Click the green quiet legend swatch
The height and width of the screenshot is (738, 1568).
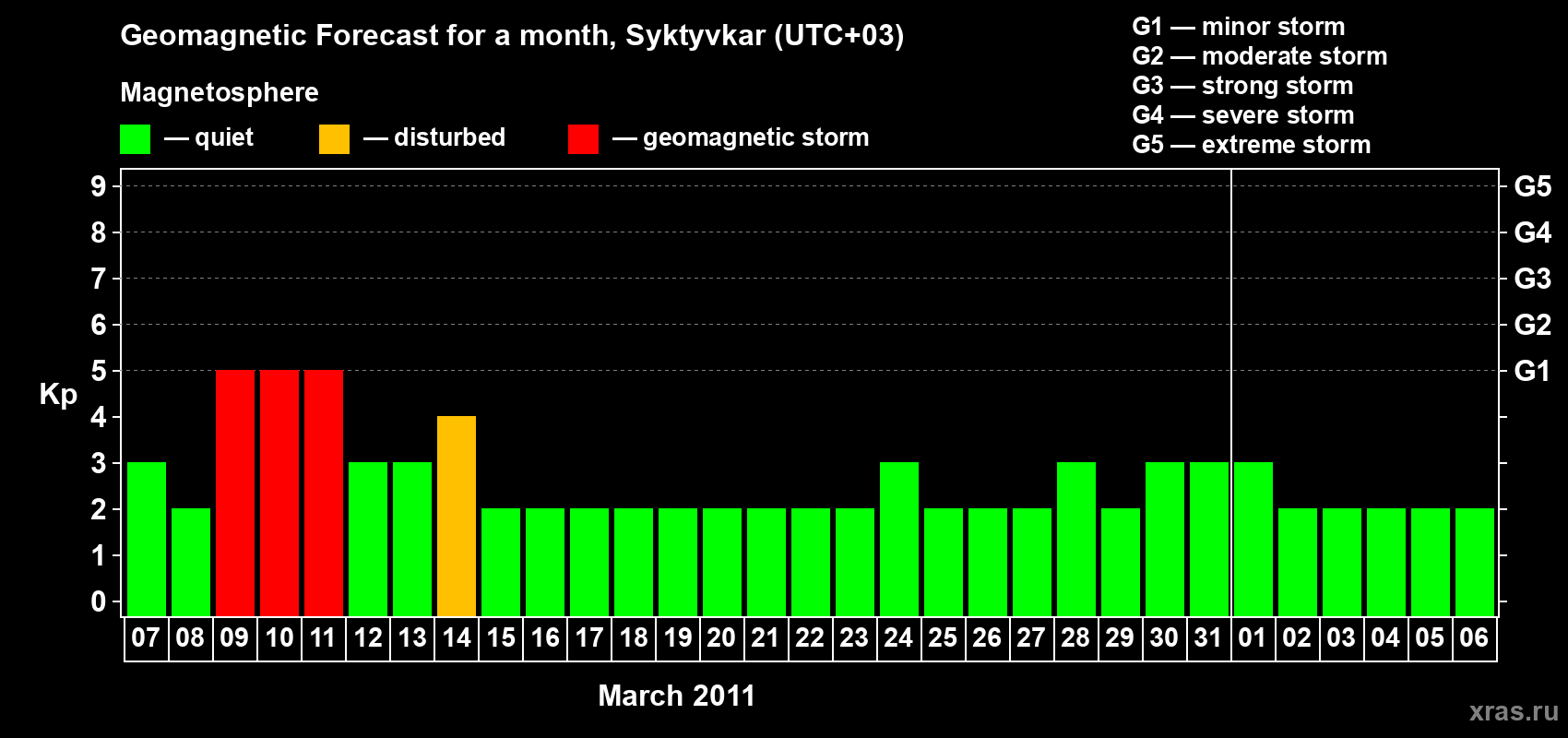coord(135,139)
